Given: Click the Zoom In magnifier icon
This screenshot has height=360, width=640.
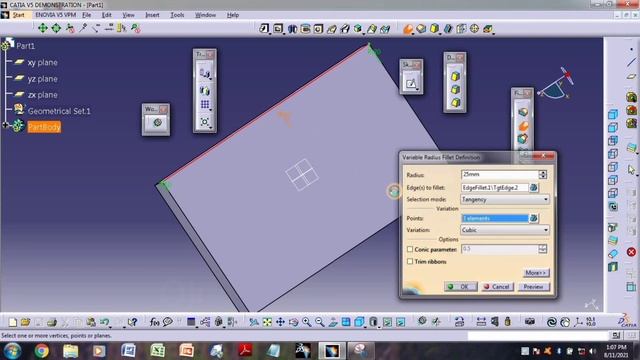Looking at the screenshot, I should [x=307, y=322].
